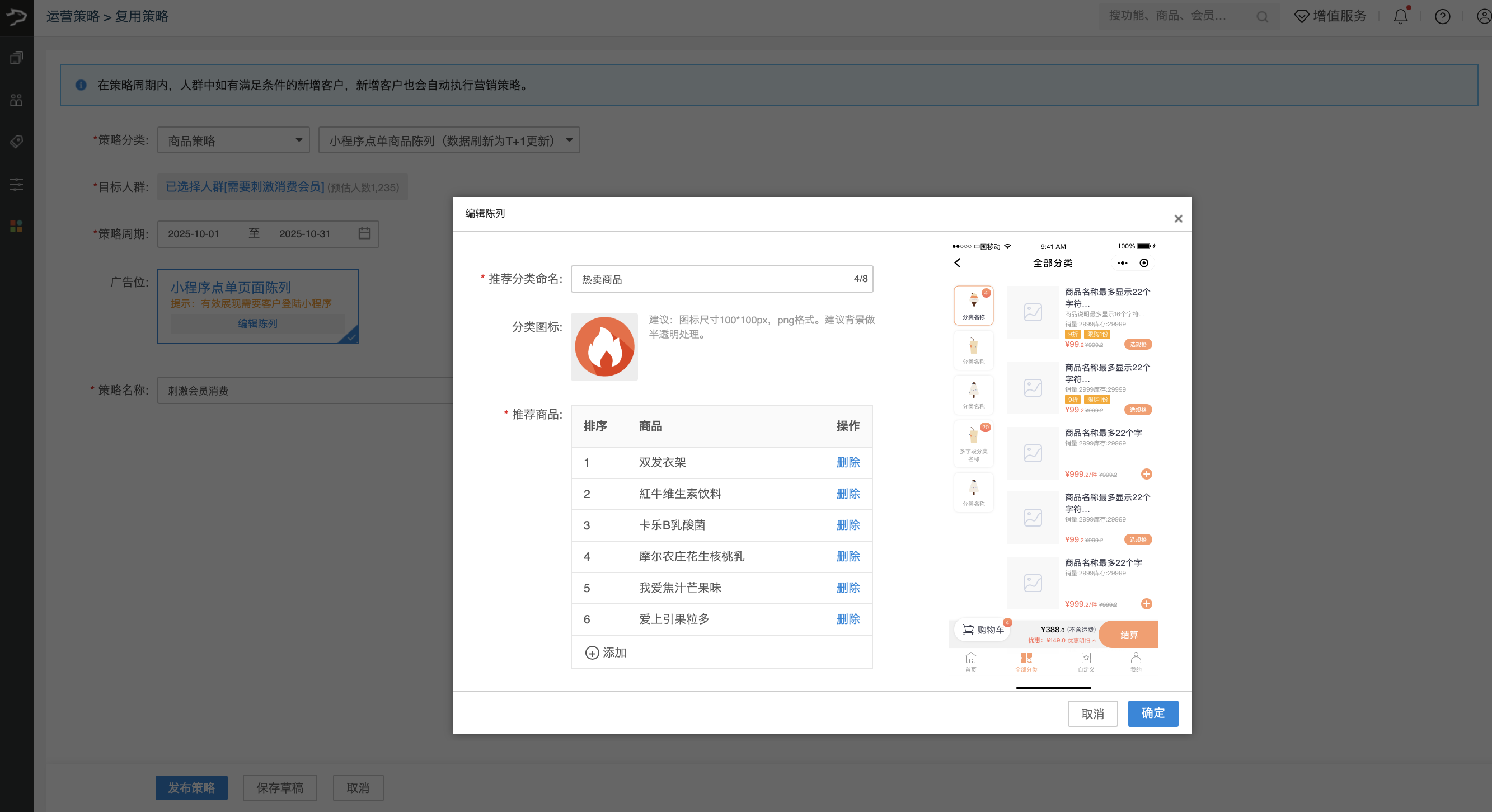Open the members icon in sidebar
This screenshot has width=1492, height=812.
point(16,100)
